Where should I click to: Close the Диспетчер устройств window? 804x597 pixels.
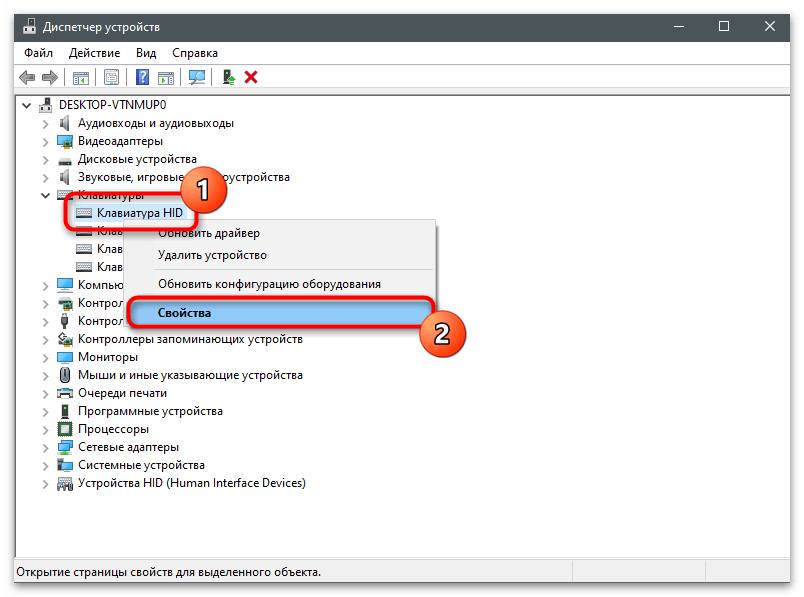[769, 26]
